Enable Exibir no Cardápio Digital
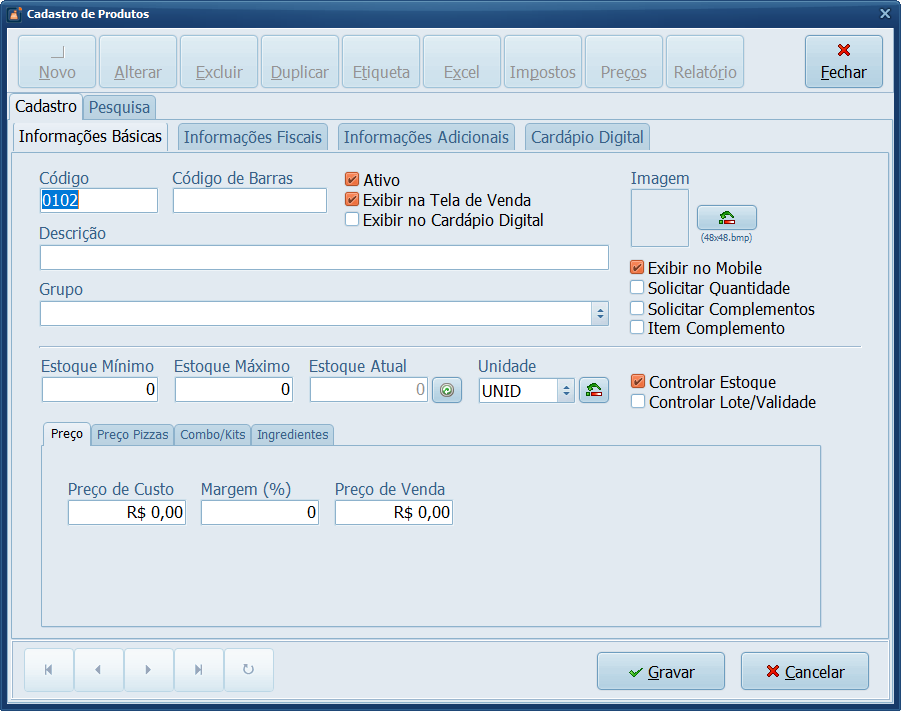This screenshot has height=711, width=901. [352, 220]
